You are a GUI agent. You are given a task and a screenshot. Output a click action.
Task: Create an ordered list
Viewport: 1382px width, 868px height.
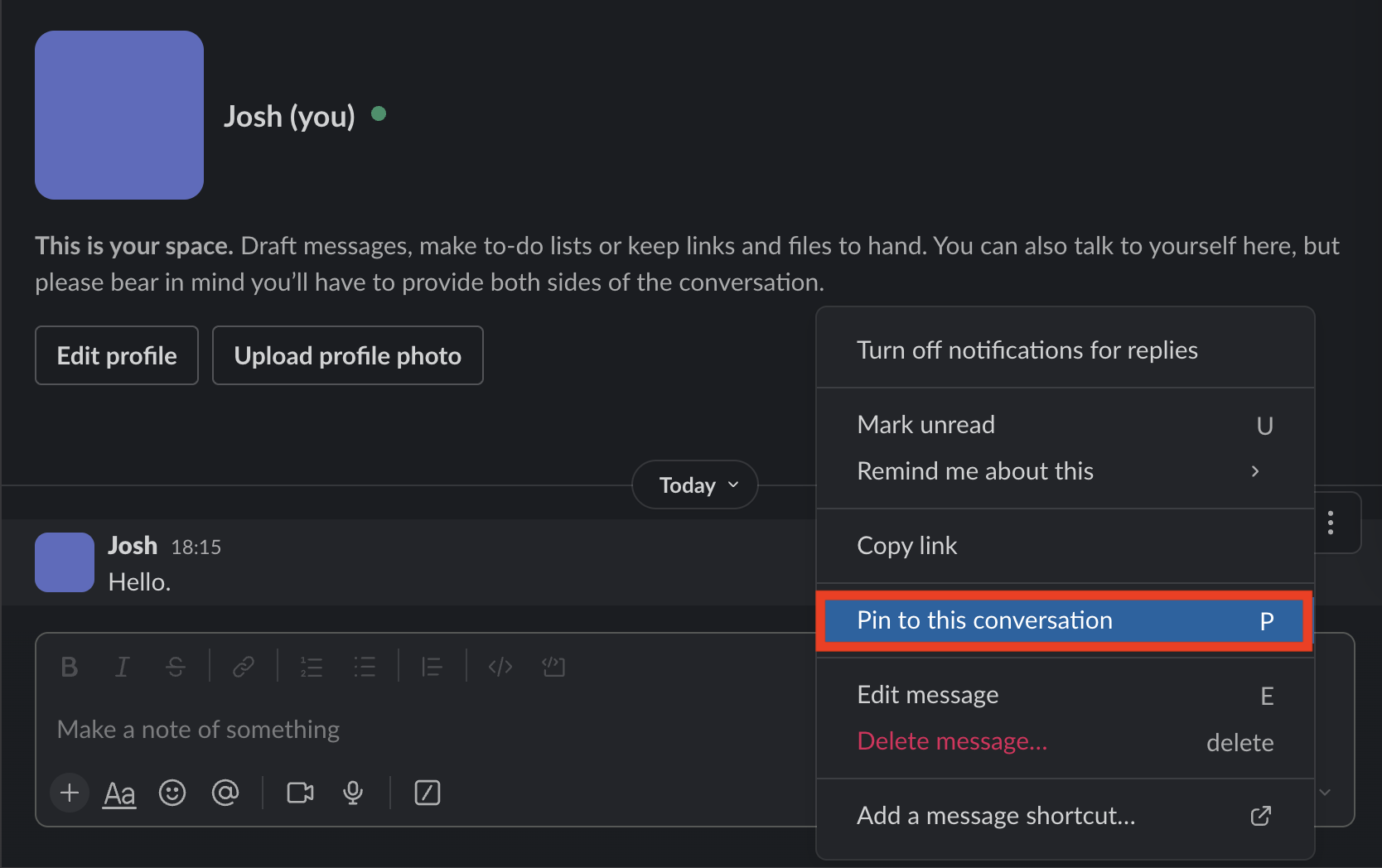(x=312, y=666)
